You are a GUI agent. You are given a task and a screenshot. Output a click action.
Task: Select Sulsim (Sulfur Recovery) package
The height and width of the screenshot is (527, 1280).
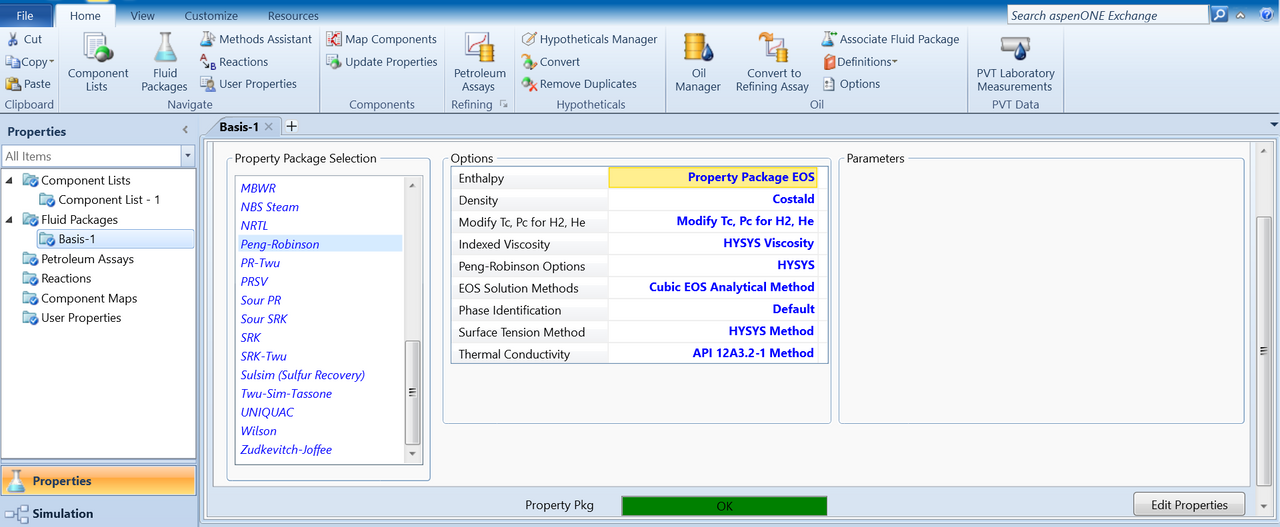click(x=303, y=375)
